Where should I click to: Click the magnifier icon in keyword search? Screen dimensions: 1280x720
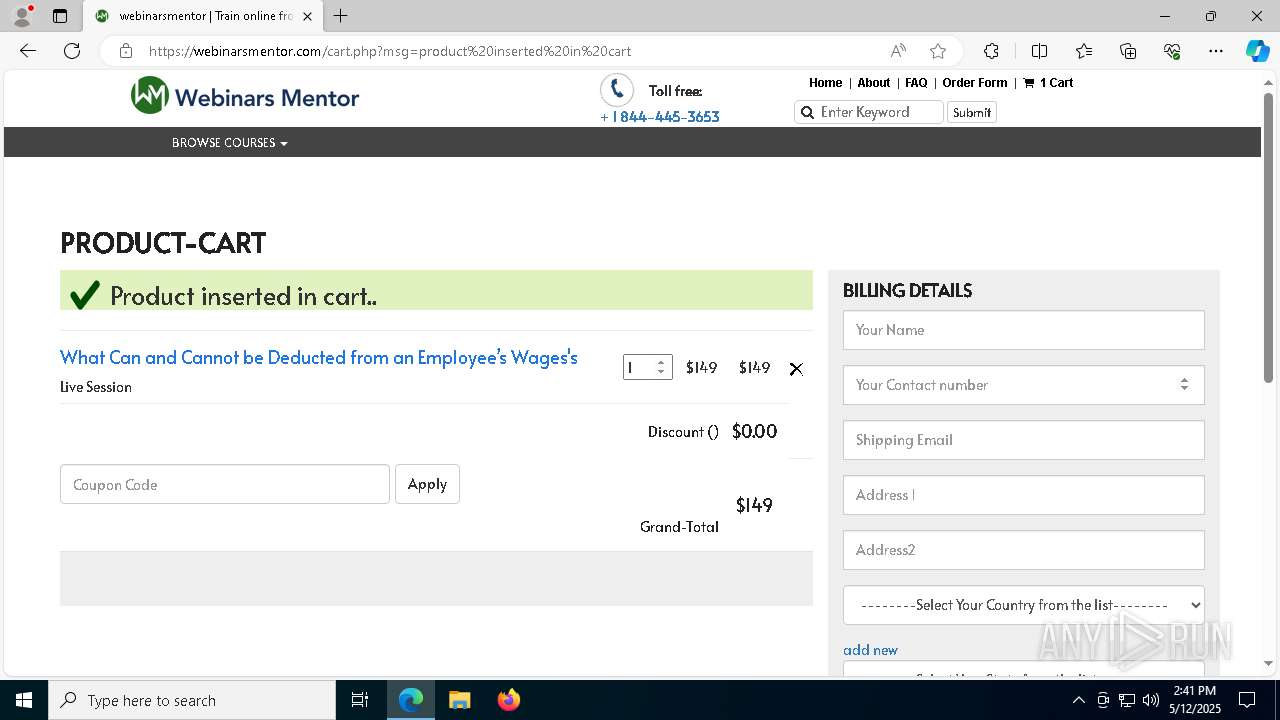click(x=807, y=112)
